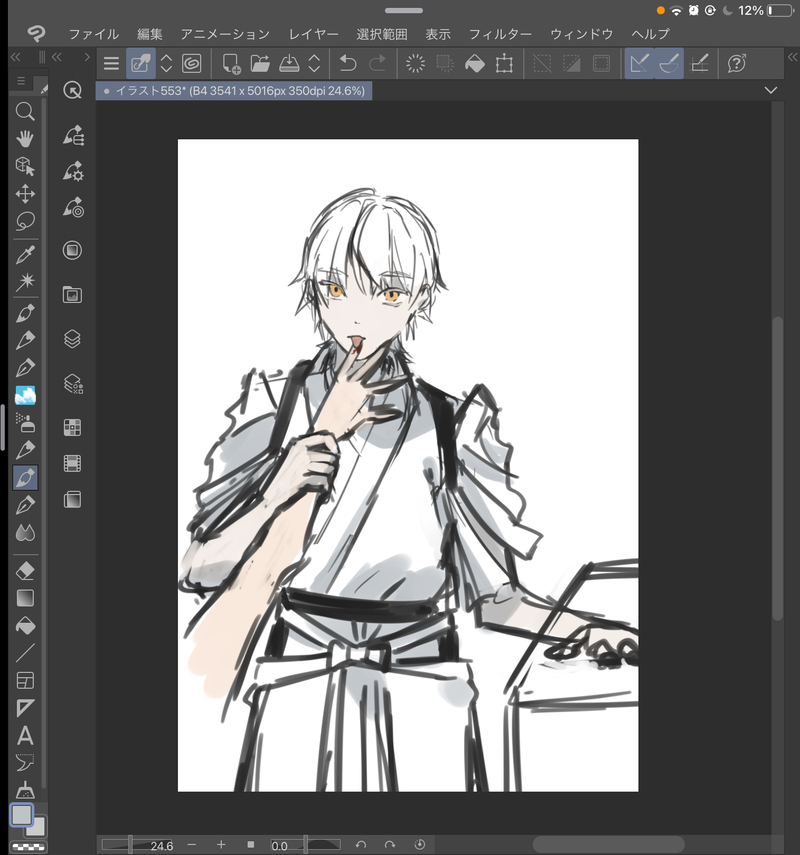Select the Eyedropper tool
The height and width of the screenshot is (855, 800).
(25, 254)
